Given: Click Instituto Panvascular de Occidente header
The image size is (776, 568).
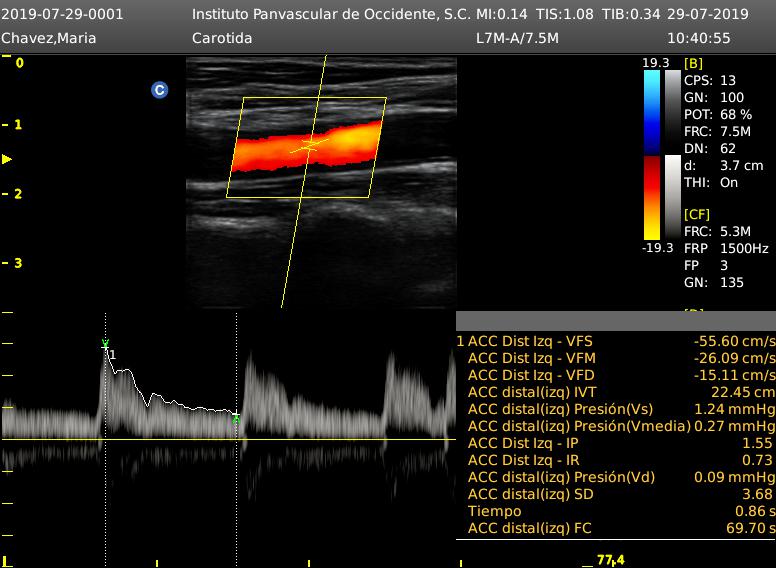Looking at the screenshot, I should (331, 14).
